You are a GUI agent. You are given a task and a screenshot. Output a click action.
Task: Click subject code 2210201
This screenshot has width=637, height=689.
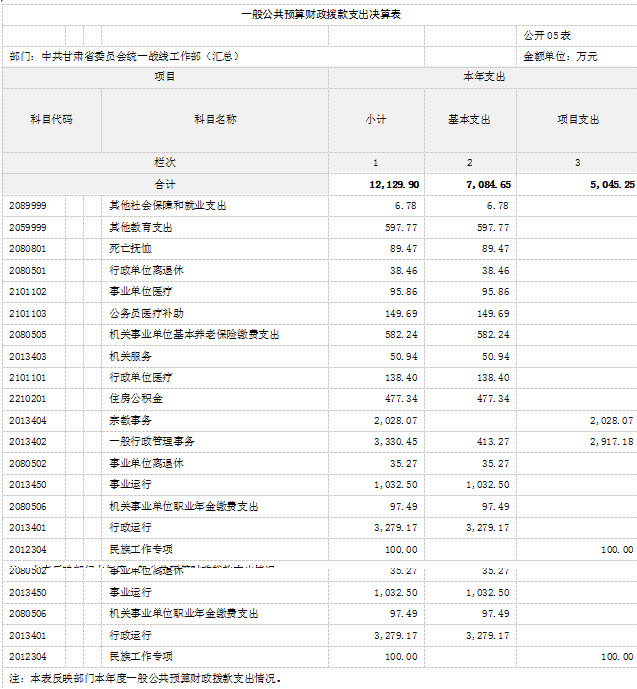(28, 399)
